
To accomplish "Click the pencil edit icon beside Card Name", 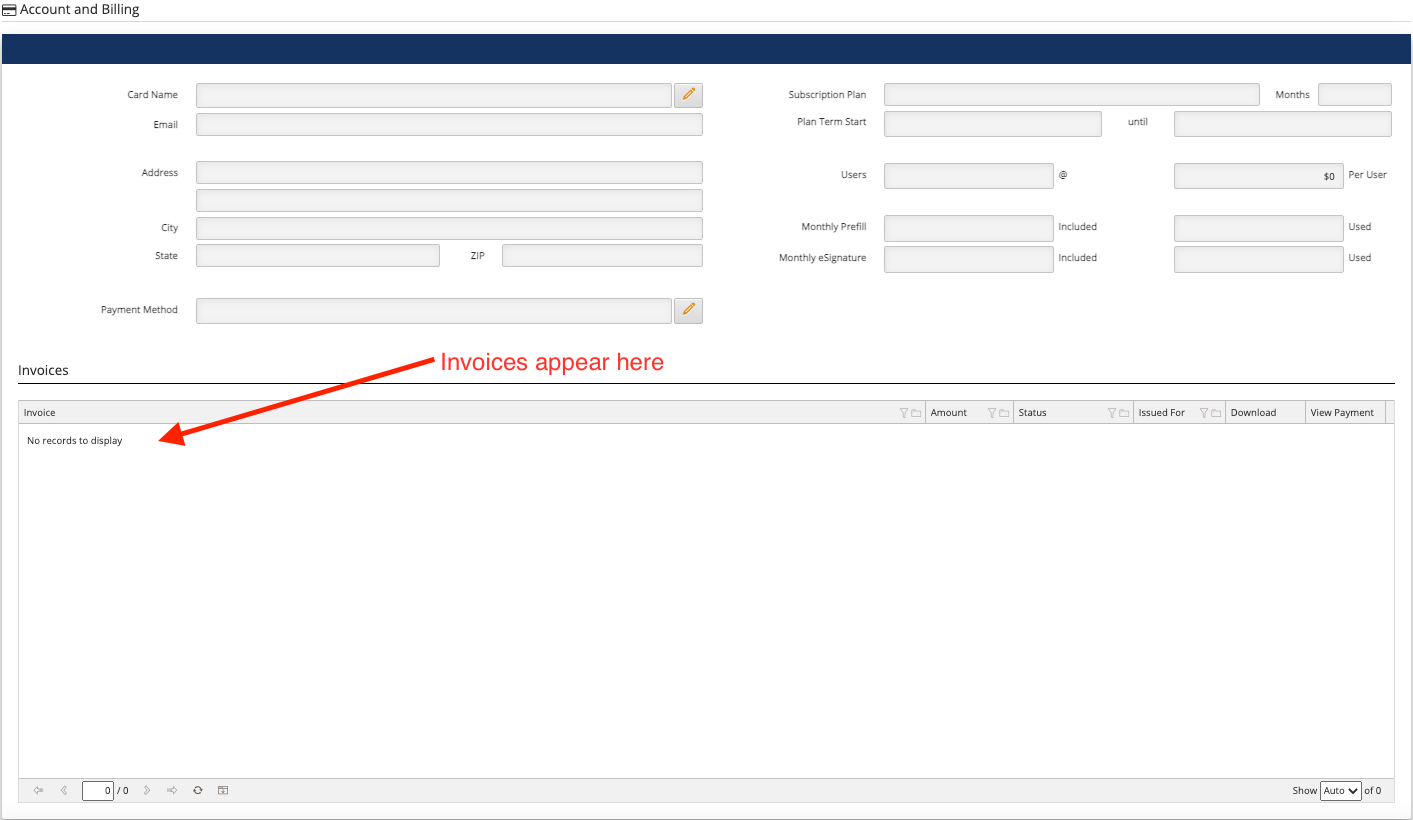I will 688,95.
